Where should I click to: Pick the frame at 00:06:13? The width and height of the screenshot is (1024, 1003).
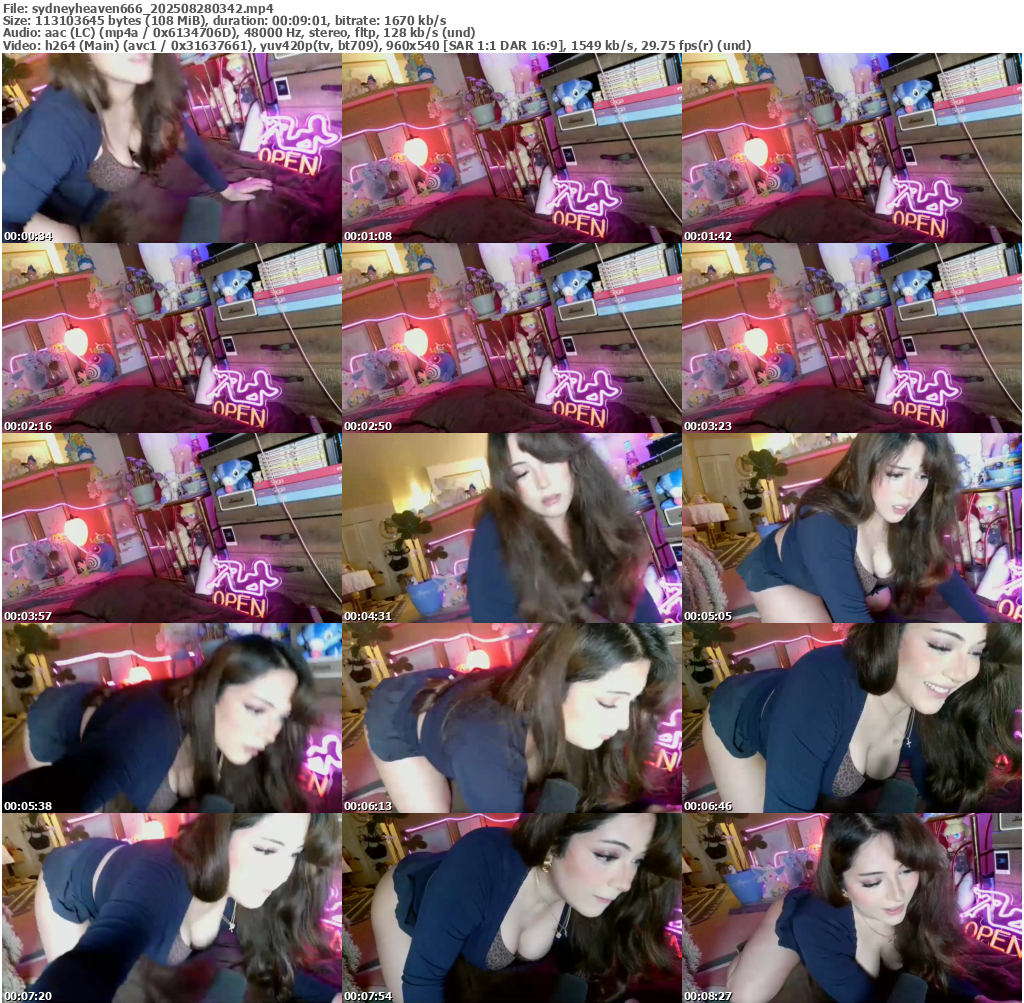pos(511,718)
